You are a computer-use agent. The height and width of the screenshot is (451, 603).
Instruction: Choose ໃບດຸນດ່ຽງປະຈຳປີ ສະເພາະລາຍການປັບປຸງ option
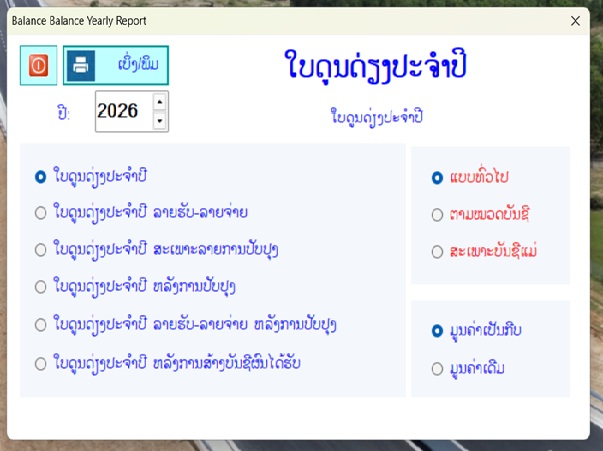pos(41,249)
